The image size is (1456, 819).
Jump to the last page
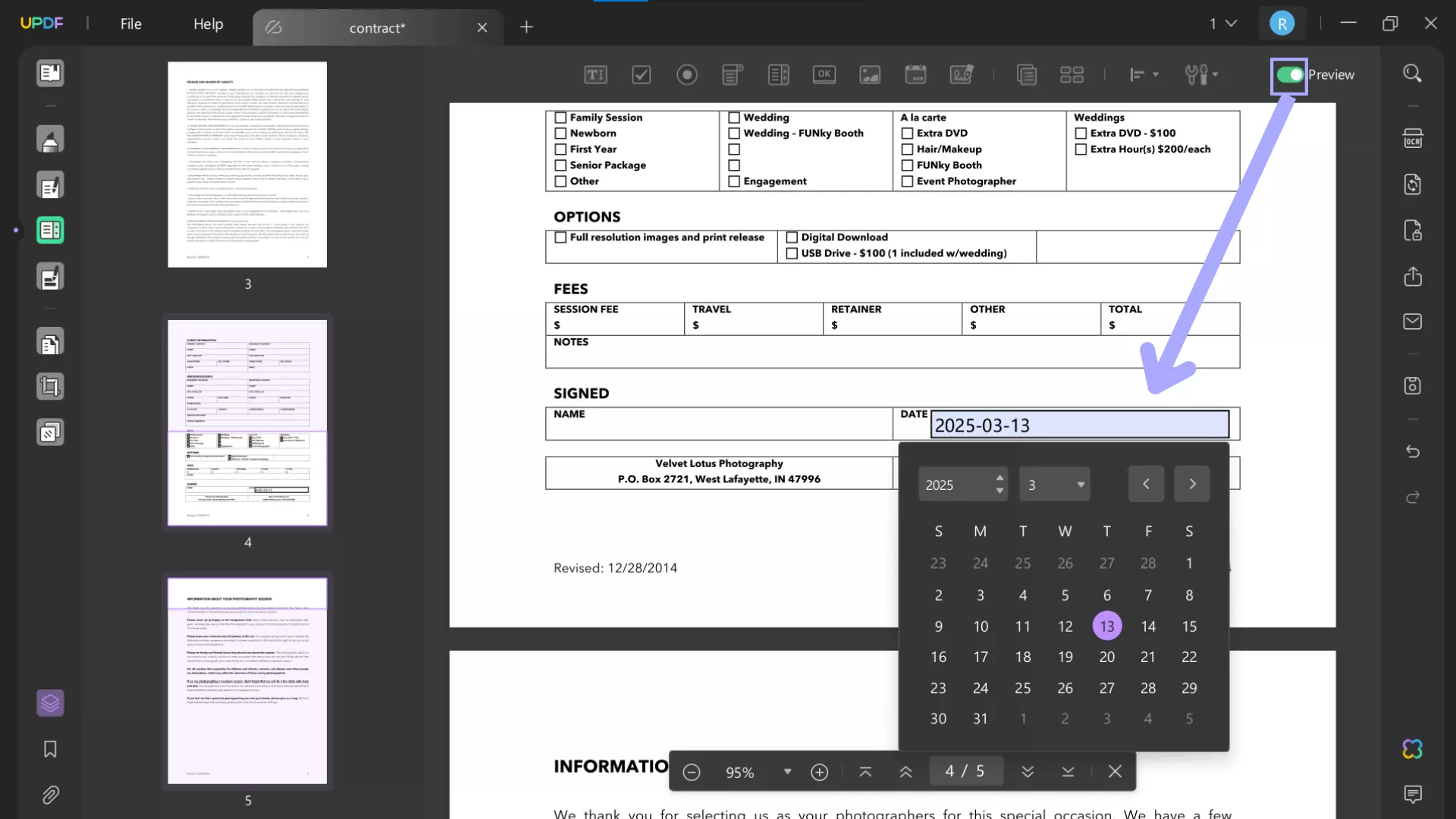point(1068,772)
